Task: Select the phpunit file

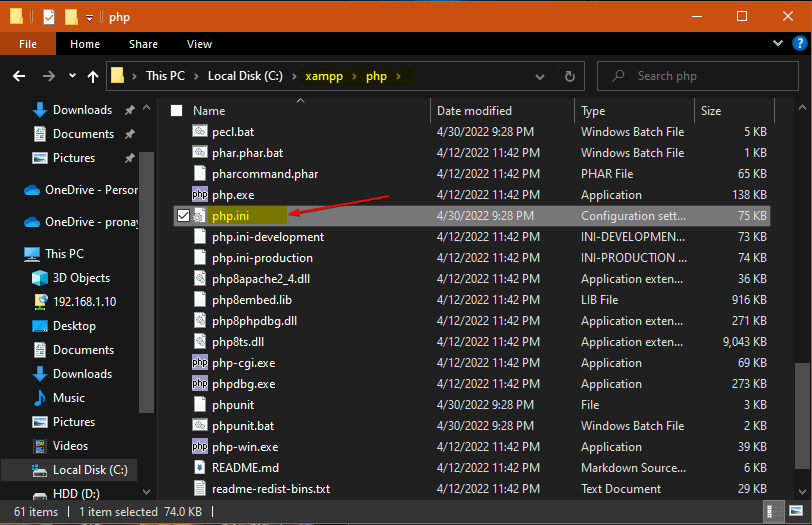Action: tap(233, 405)
